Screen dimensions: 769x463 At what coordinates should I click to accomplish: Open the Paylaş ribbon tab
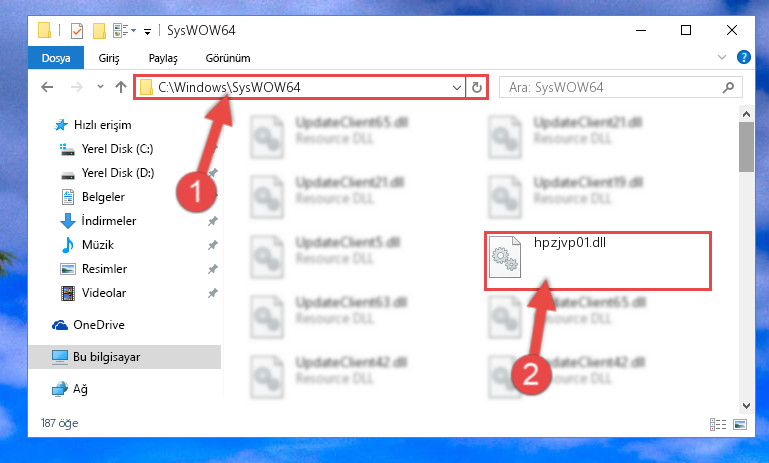click(x=163, y=58)
